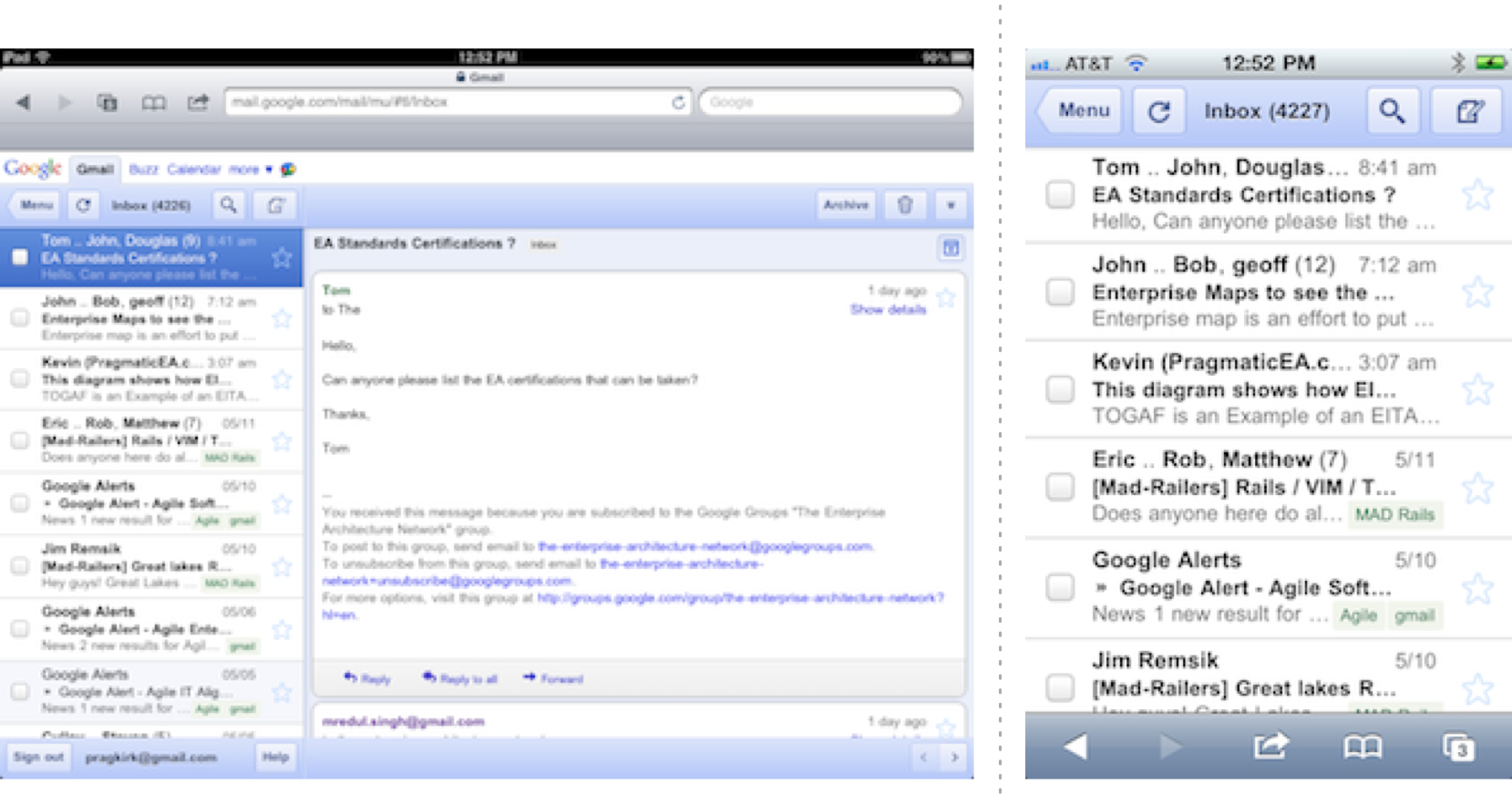Open iPhone Eric..Rob, Matthew email

[1268, 487]
